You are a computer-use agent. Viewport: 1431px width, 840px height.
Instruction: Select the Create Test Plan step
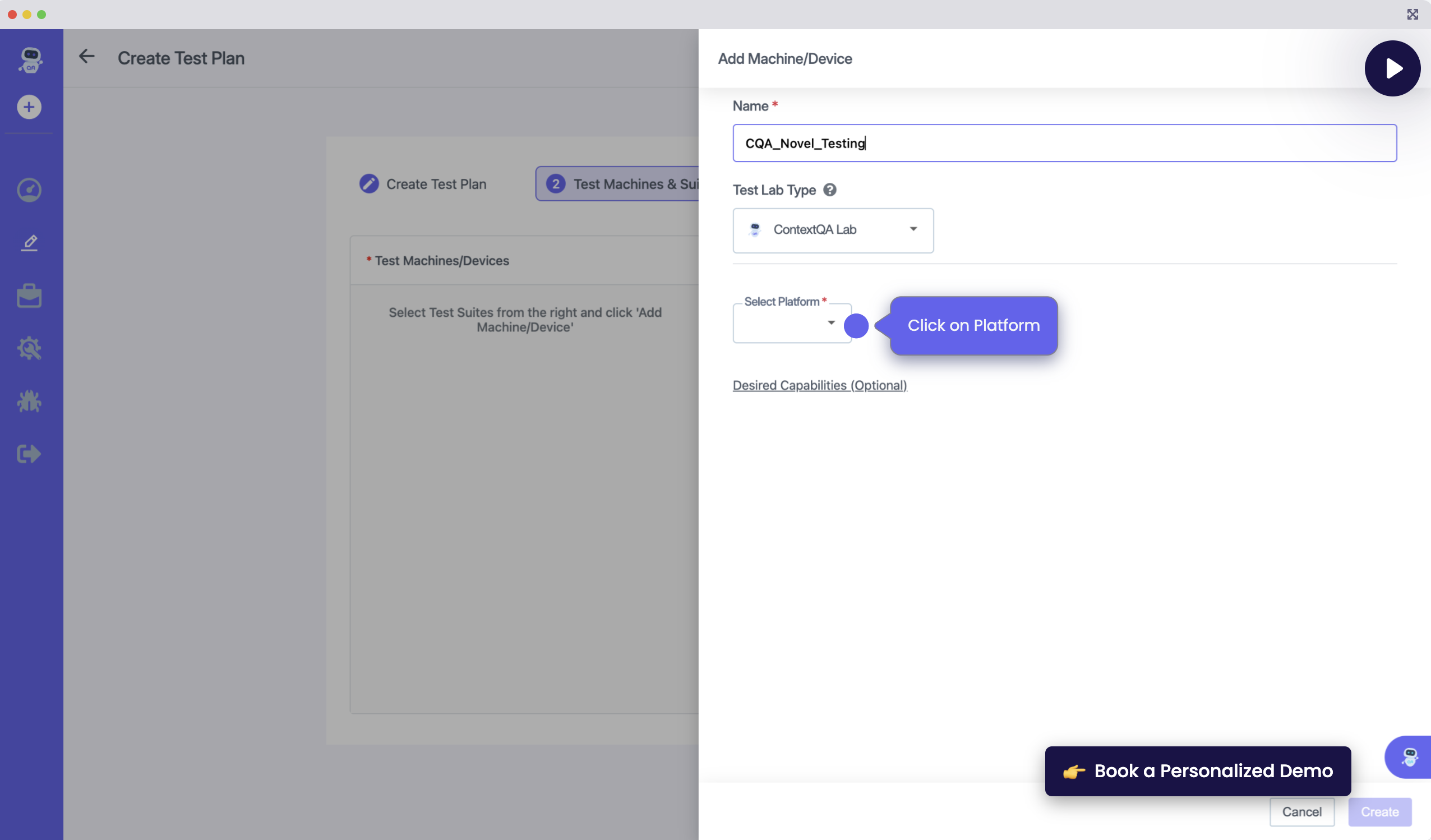click(423, 184)
